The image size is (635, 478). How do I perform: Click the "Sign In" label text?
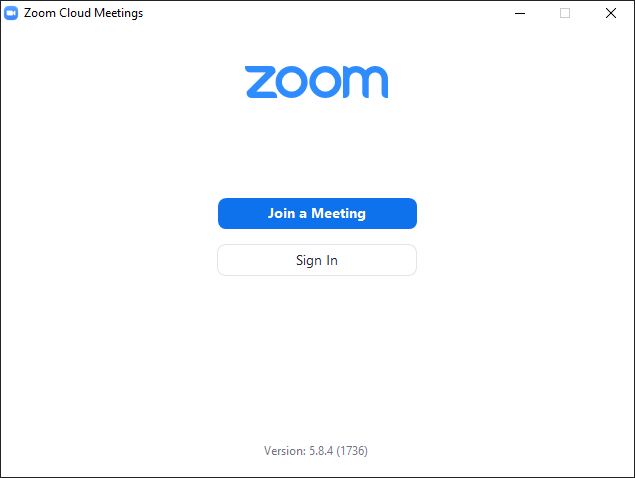(x=317, y=260)
